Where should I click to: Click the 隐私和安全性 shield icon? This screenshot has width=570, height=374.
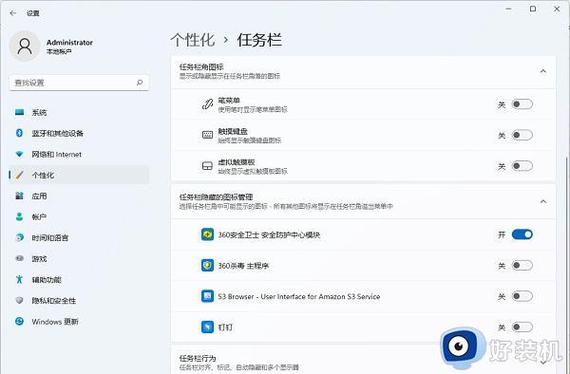[20, 300]
